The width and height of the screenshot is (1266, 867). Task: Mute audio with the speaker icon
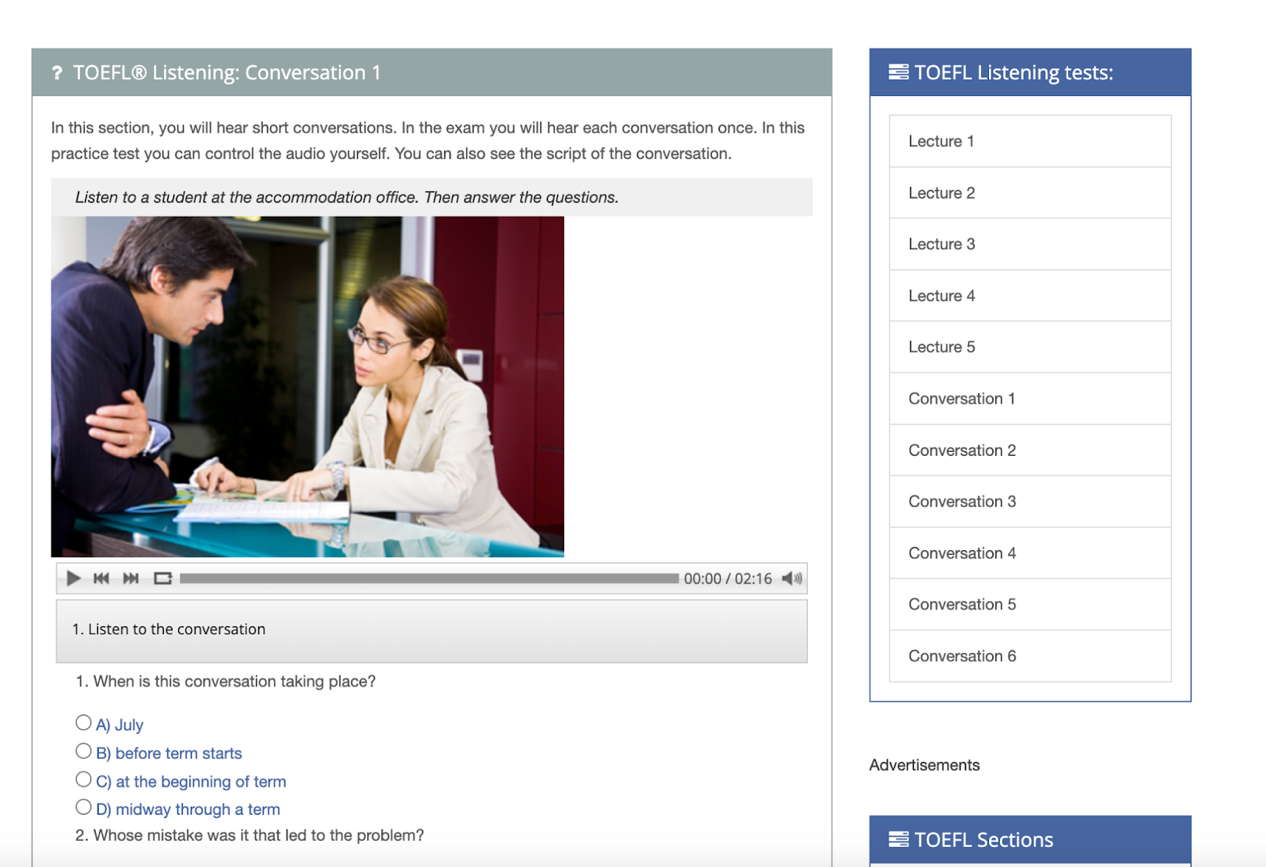click(x=792, y=578)
